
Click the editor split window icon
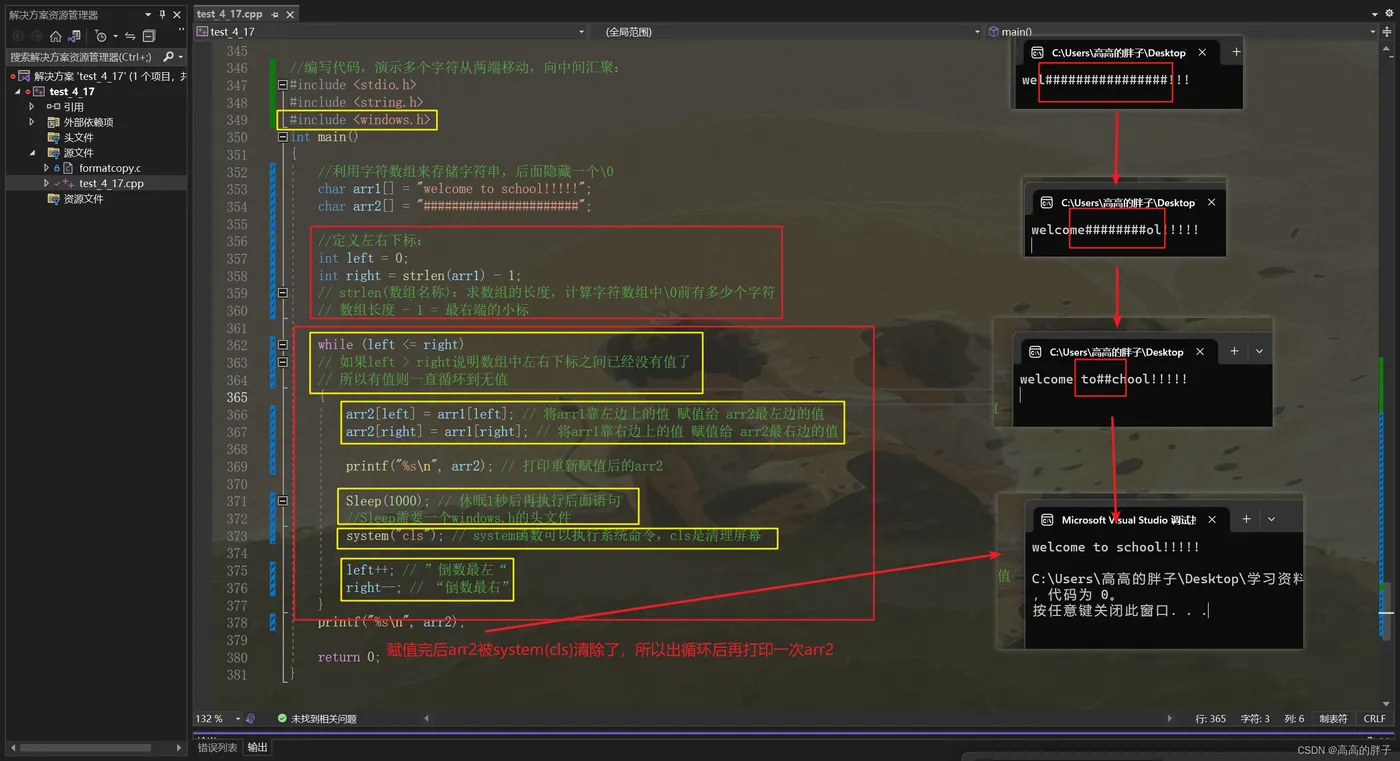pos(1388,32)
